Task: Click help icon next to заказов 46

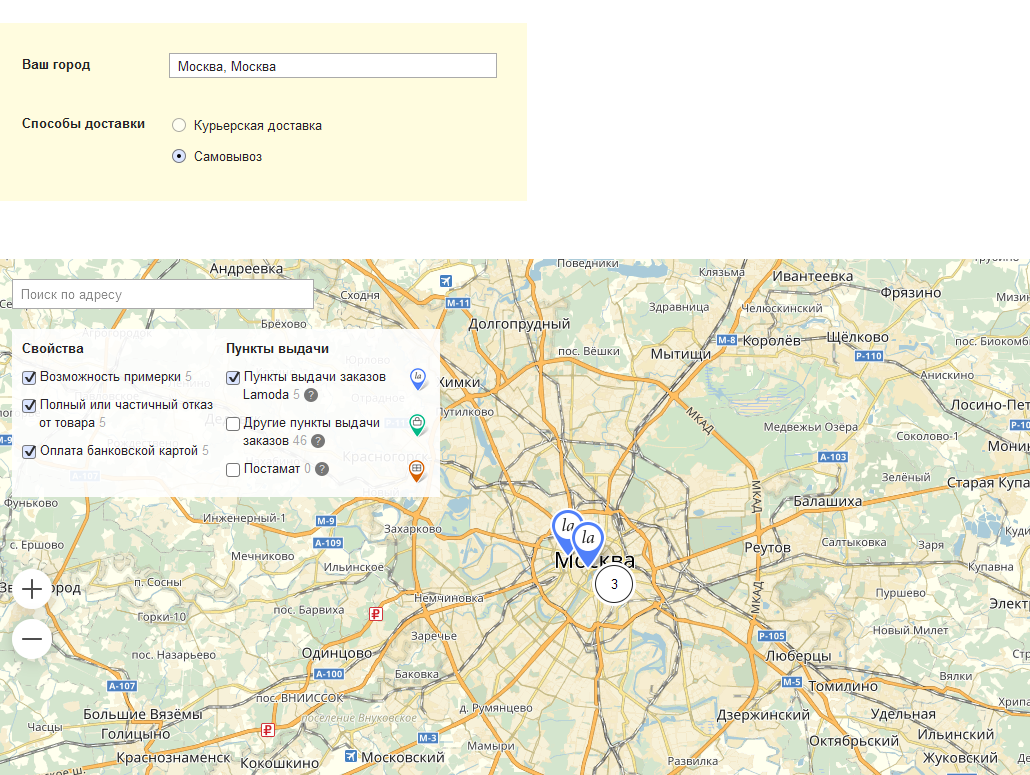Action: point(318,441)
